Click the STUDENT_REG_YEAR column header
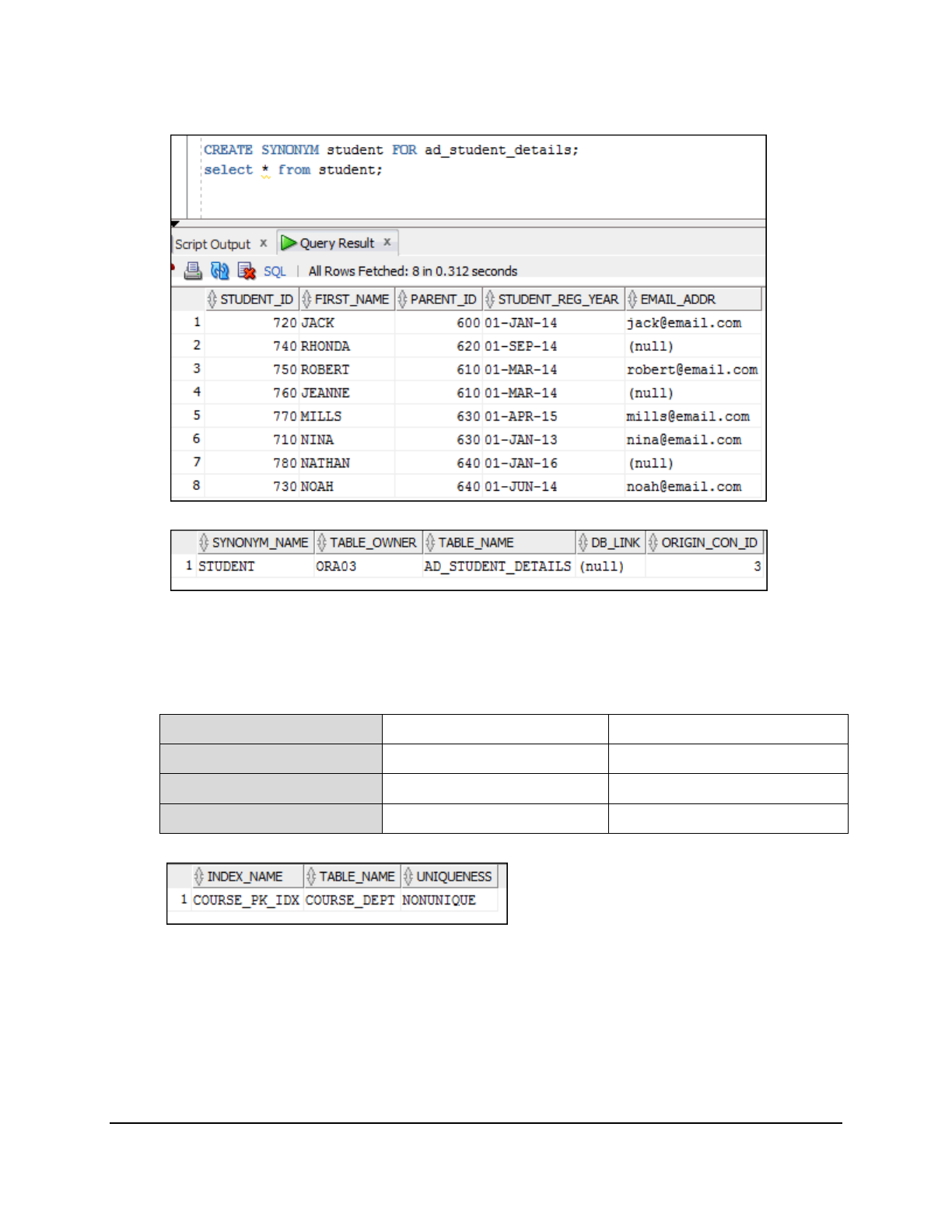Screen dimensions: 952x1232 (x=554, y=299)
